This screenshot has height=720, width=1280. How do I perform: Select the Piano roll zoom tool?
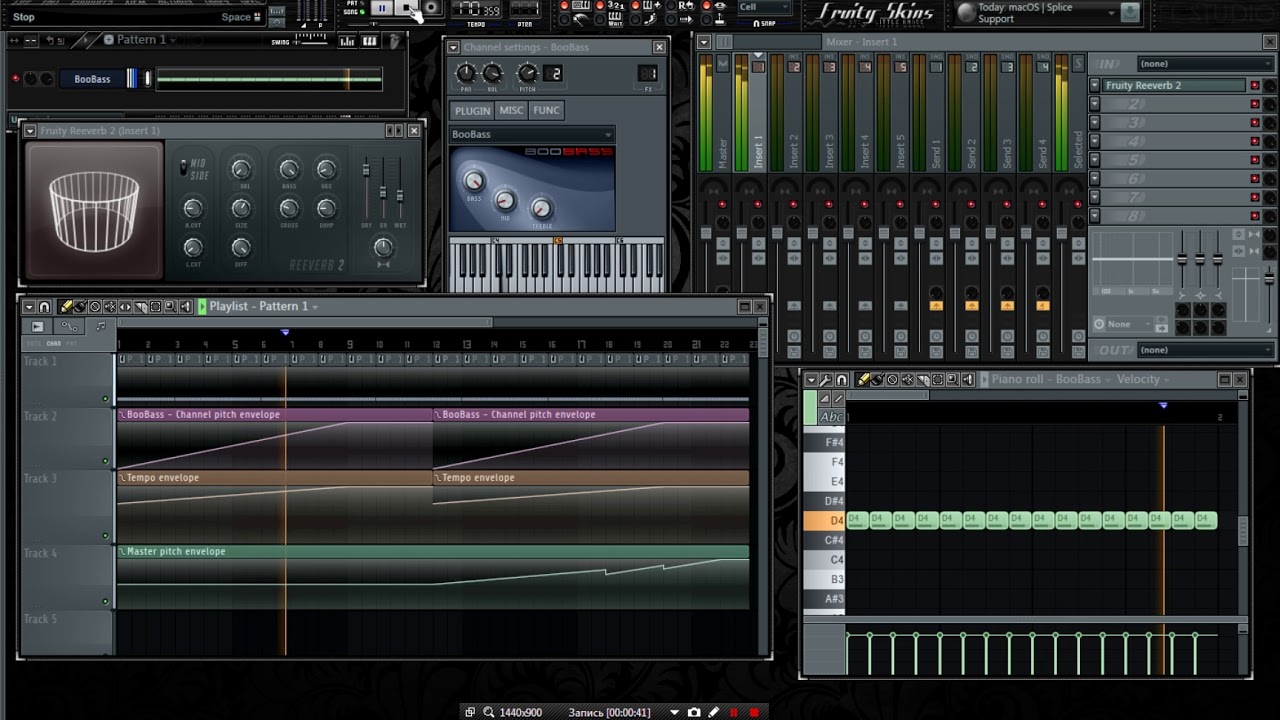[x=952, y=380]
